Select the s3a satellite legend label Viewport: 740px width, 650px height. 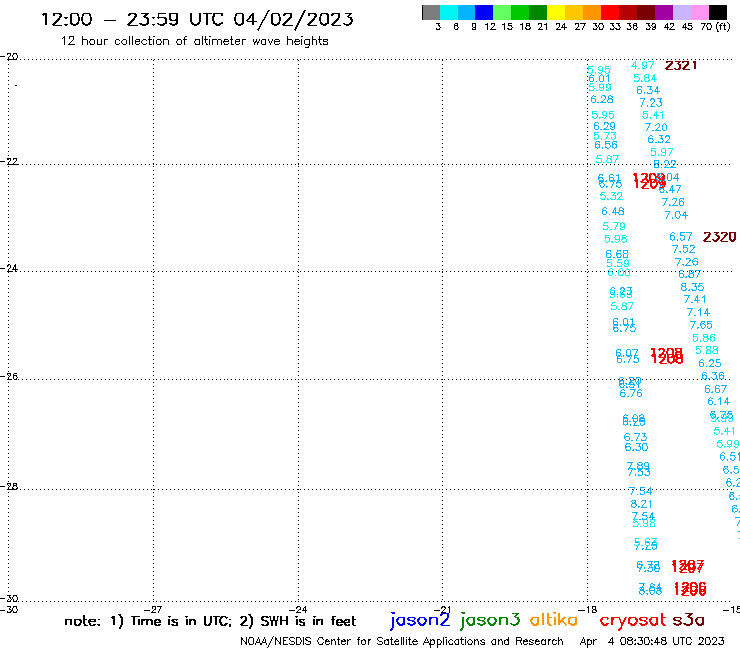(x=688, y=620)
